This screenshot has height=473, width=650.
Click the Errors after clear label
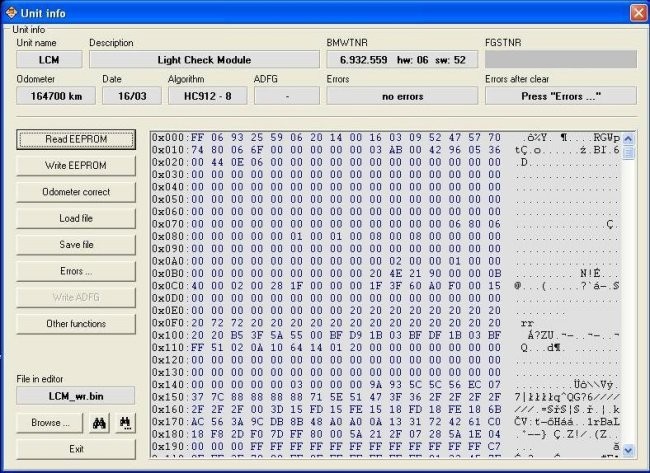517,79
